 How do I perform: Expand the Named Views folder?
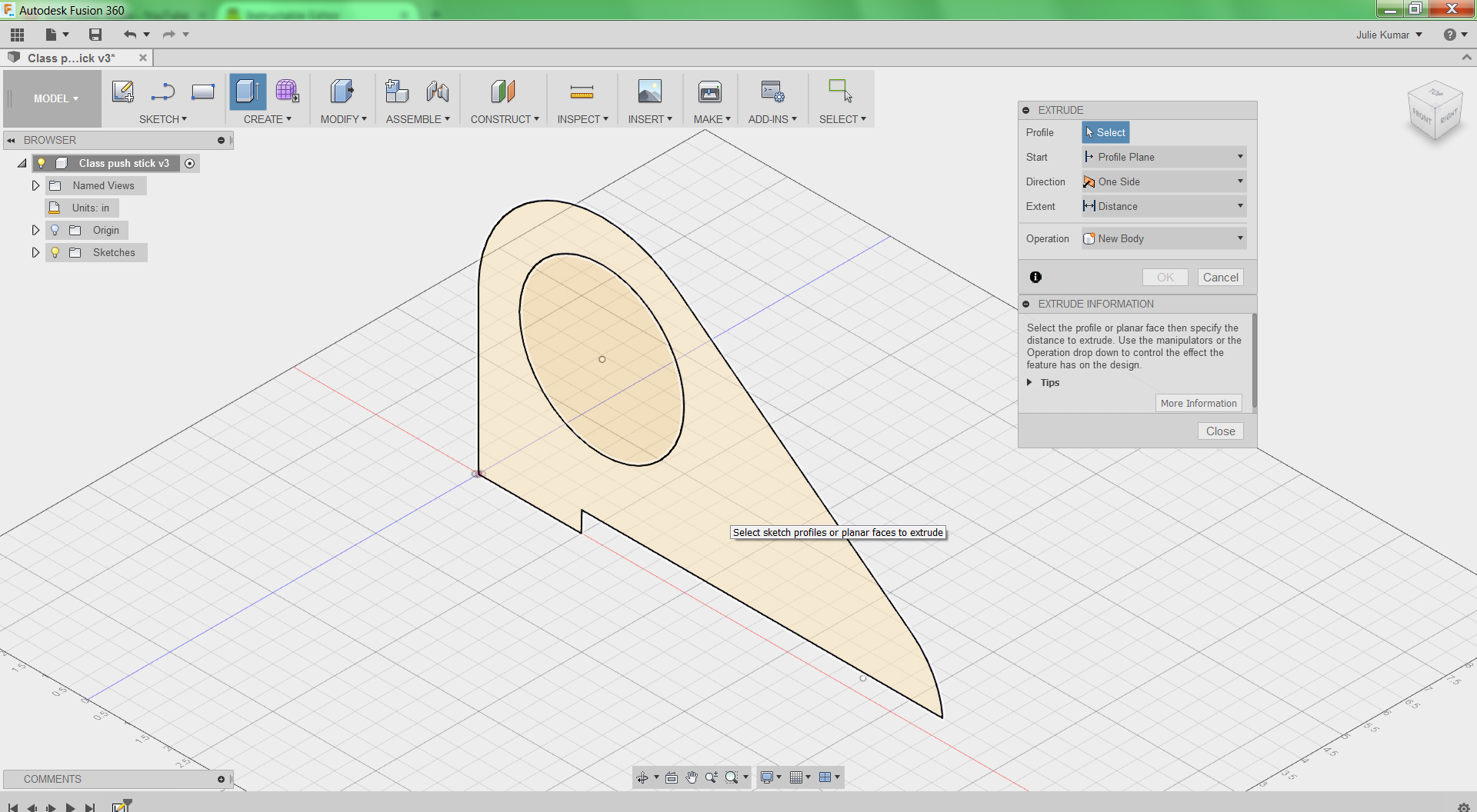35,185
